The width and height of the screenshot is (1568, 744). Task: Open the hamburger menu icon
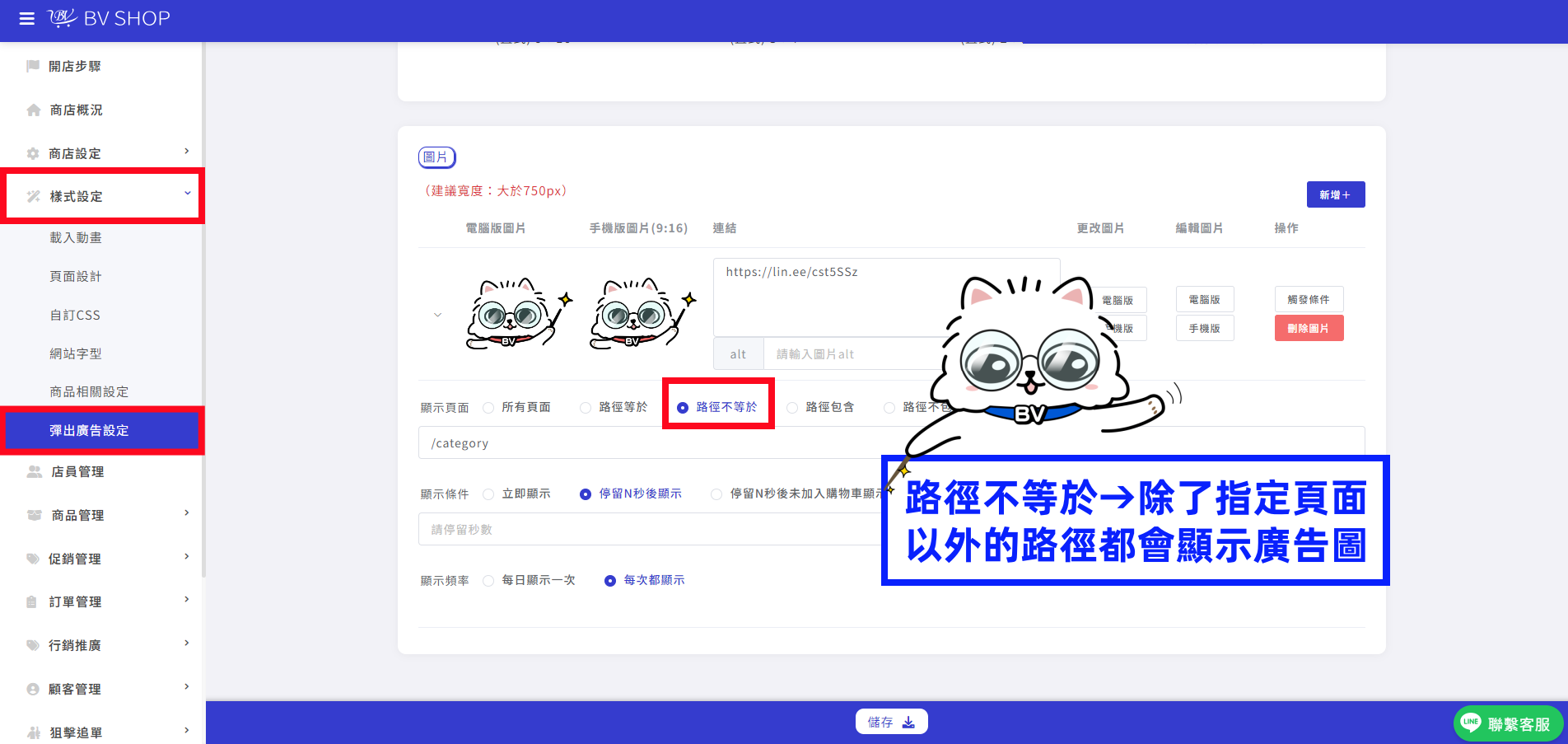(27, 18)
